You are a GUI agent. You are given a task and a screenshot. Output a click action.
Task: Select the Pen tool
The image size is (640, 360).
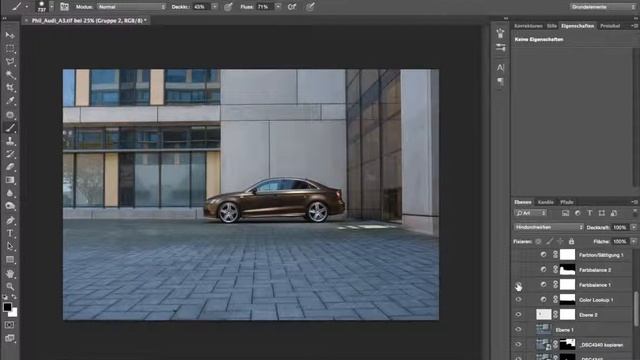10,220
